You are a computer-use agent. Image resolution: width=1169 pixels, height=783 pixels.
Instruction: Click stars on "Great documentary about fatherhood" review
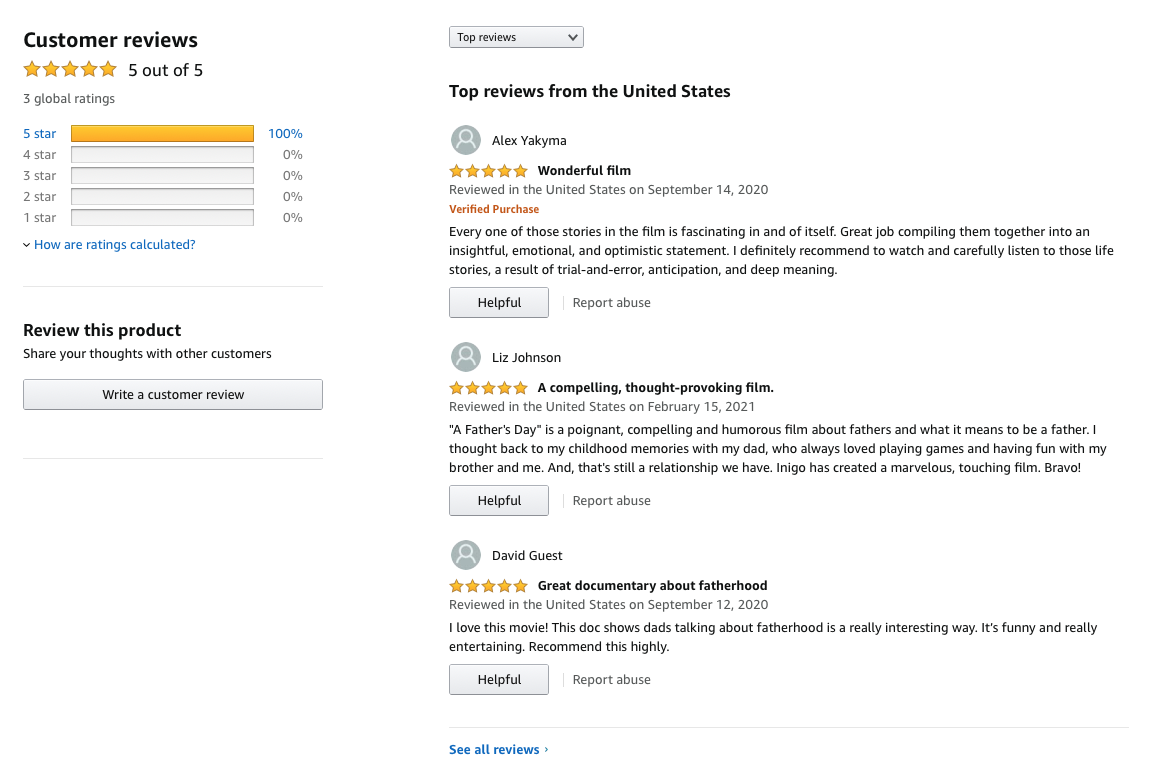pos(488,586)
